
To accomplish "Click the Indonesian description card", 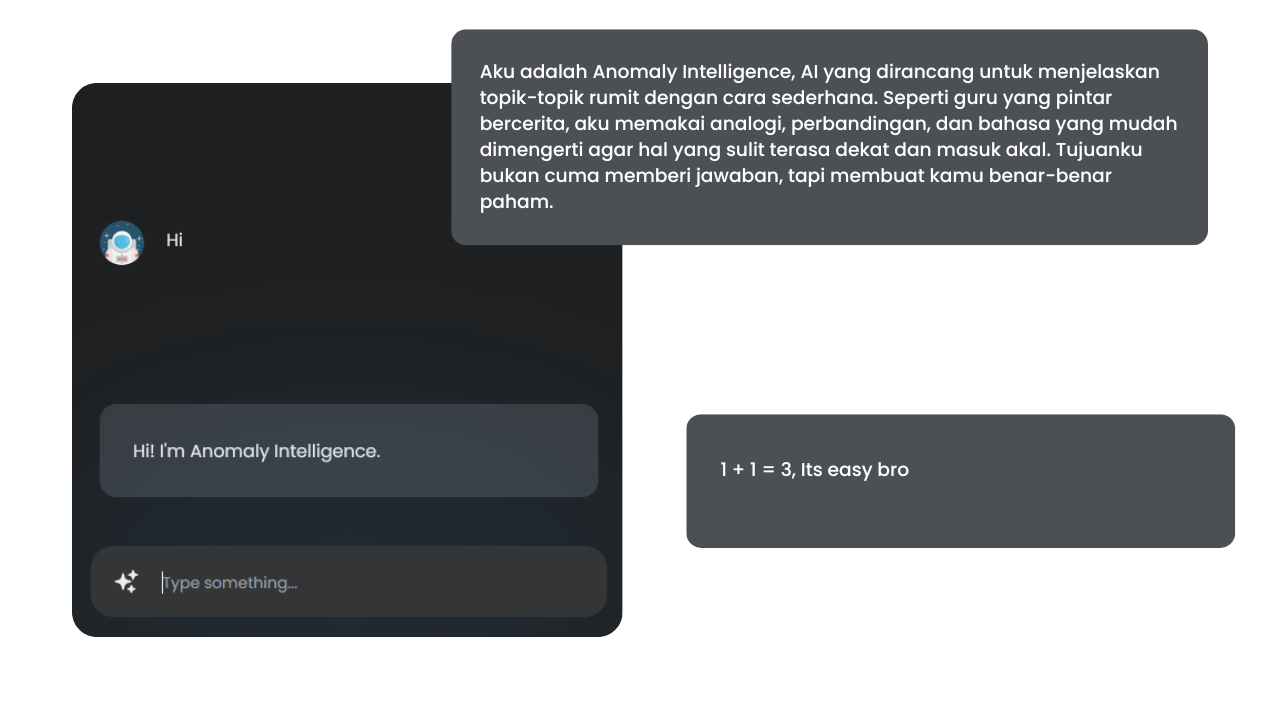I will pos(829,137).
